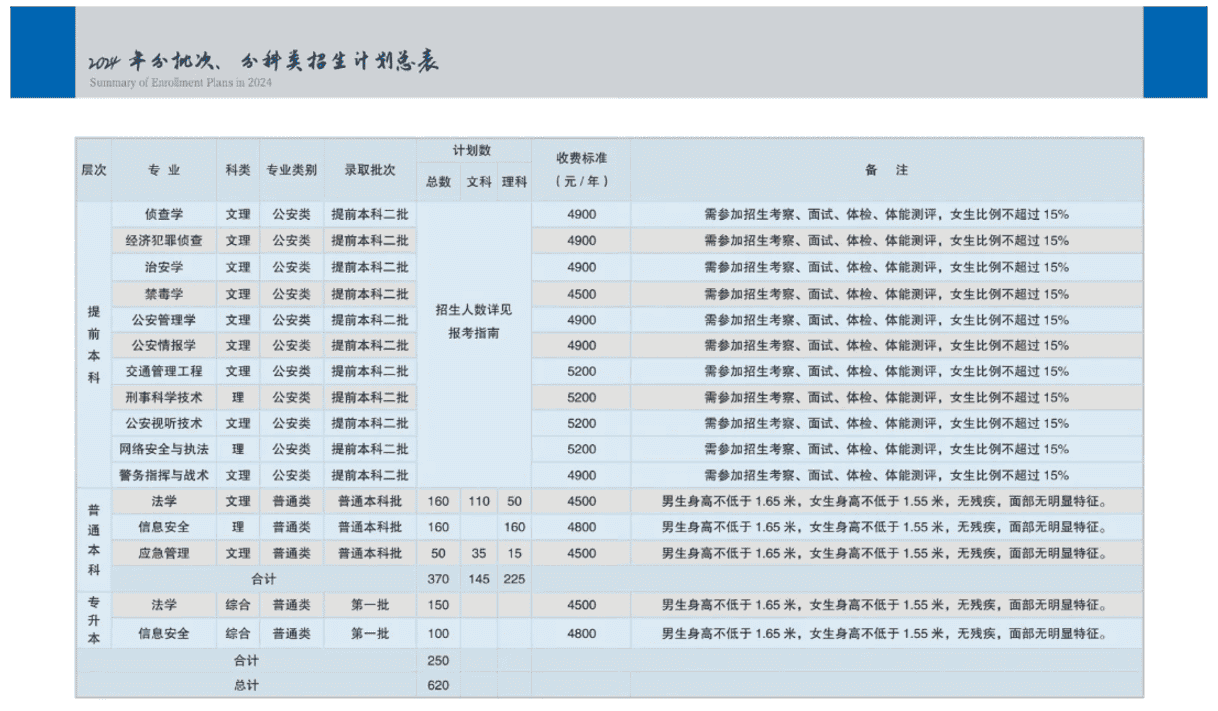This screenshot has height=711, width=1218.
Task: Select the 公安情报学 major cell
Action: 164,345
